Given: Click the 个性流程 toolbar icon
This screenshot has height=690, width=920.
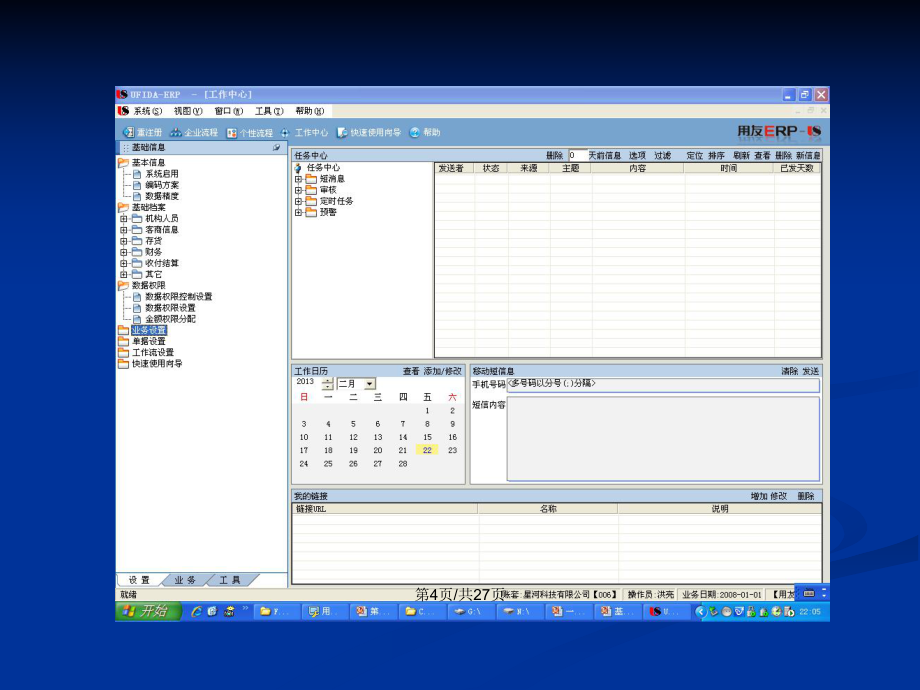Looking at the screenshot, I should click(x=232, y=132).
